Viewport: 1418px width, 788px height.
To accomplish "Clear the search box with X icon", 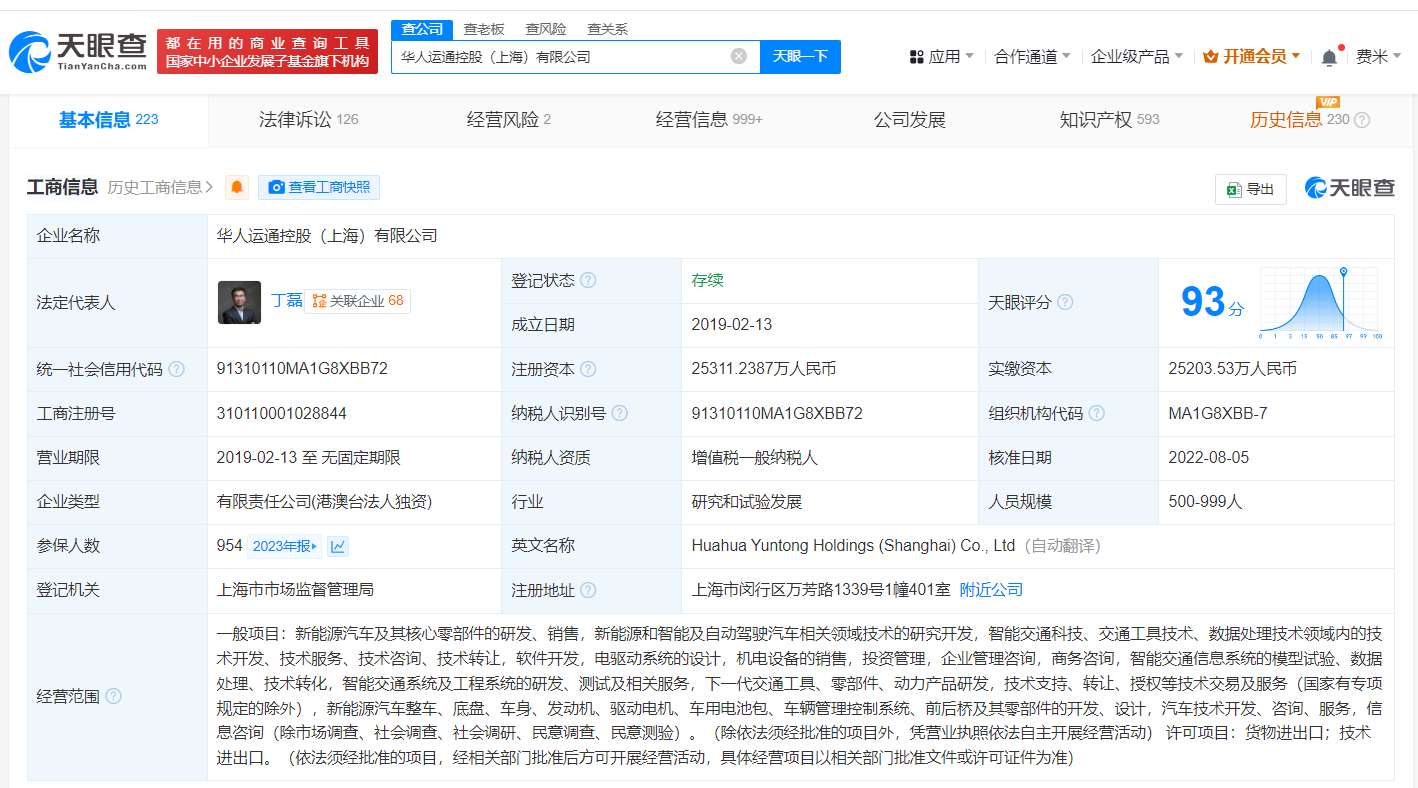I will click(738, 57).
